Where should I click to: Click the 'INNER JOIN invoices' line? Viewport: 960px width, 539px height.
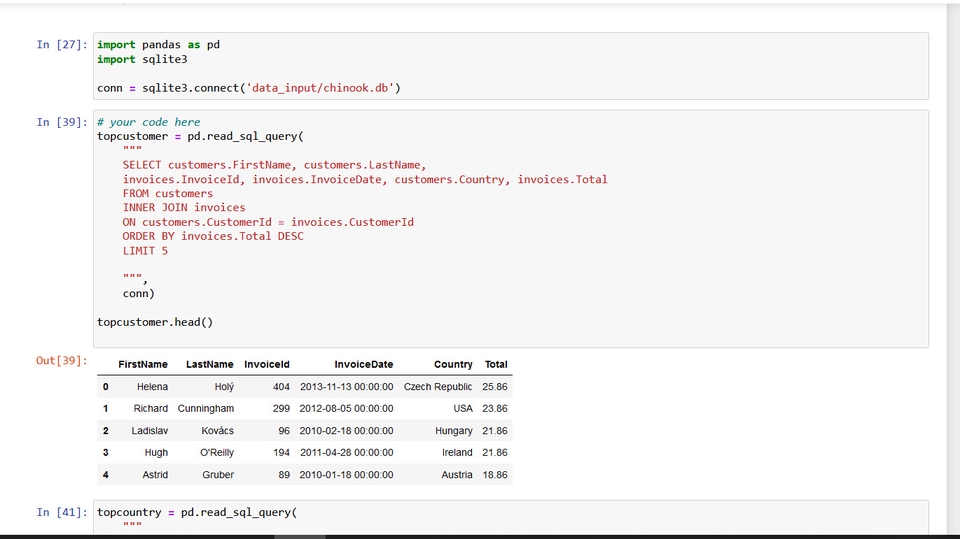point(184,208)
